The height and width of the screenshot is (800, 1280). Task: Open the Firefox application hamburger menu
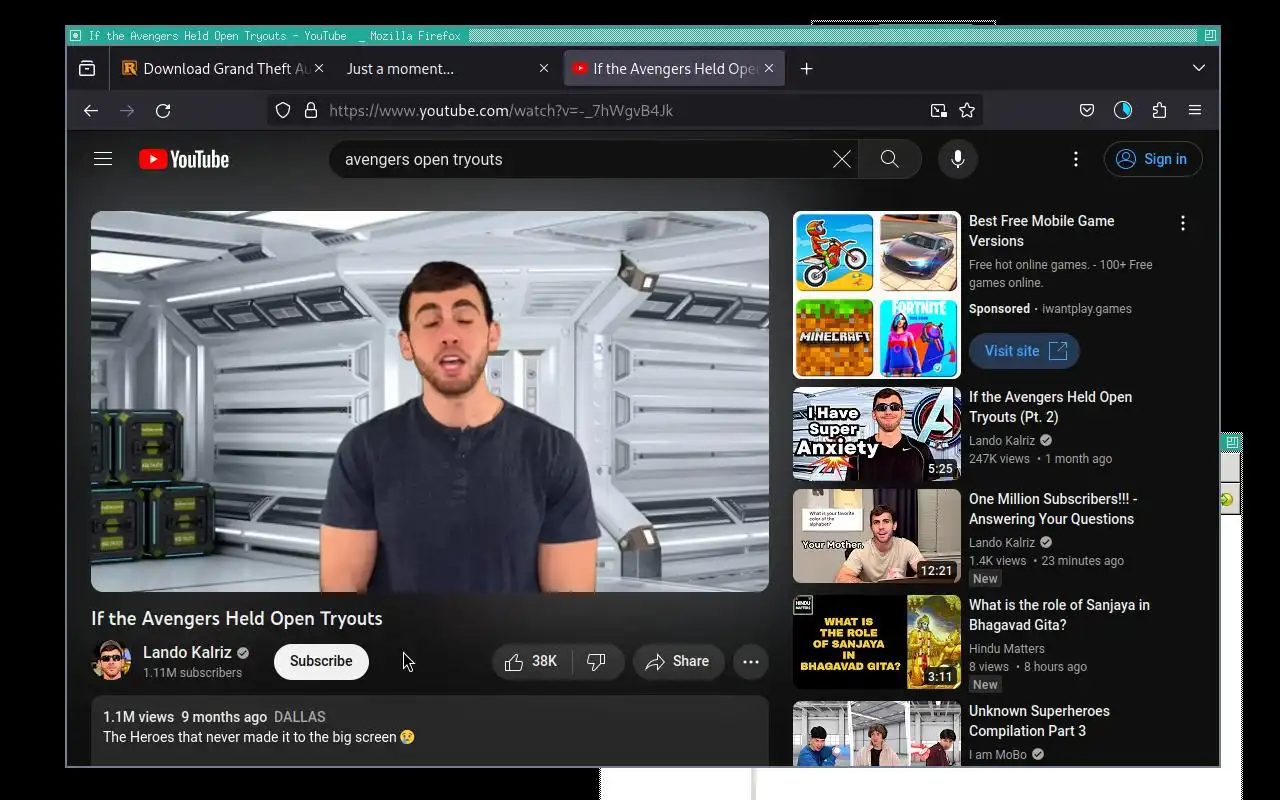click(x=1195, y=110)
